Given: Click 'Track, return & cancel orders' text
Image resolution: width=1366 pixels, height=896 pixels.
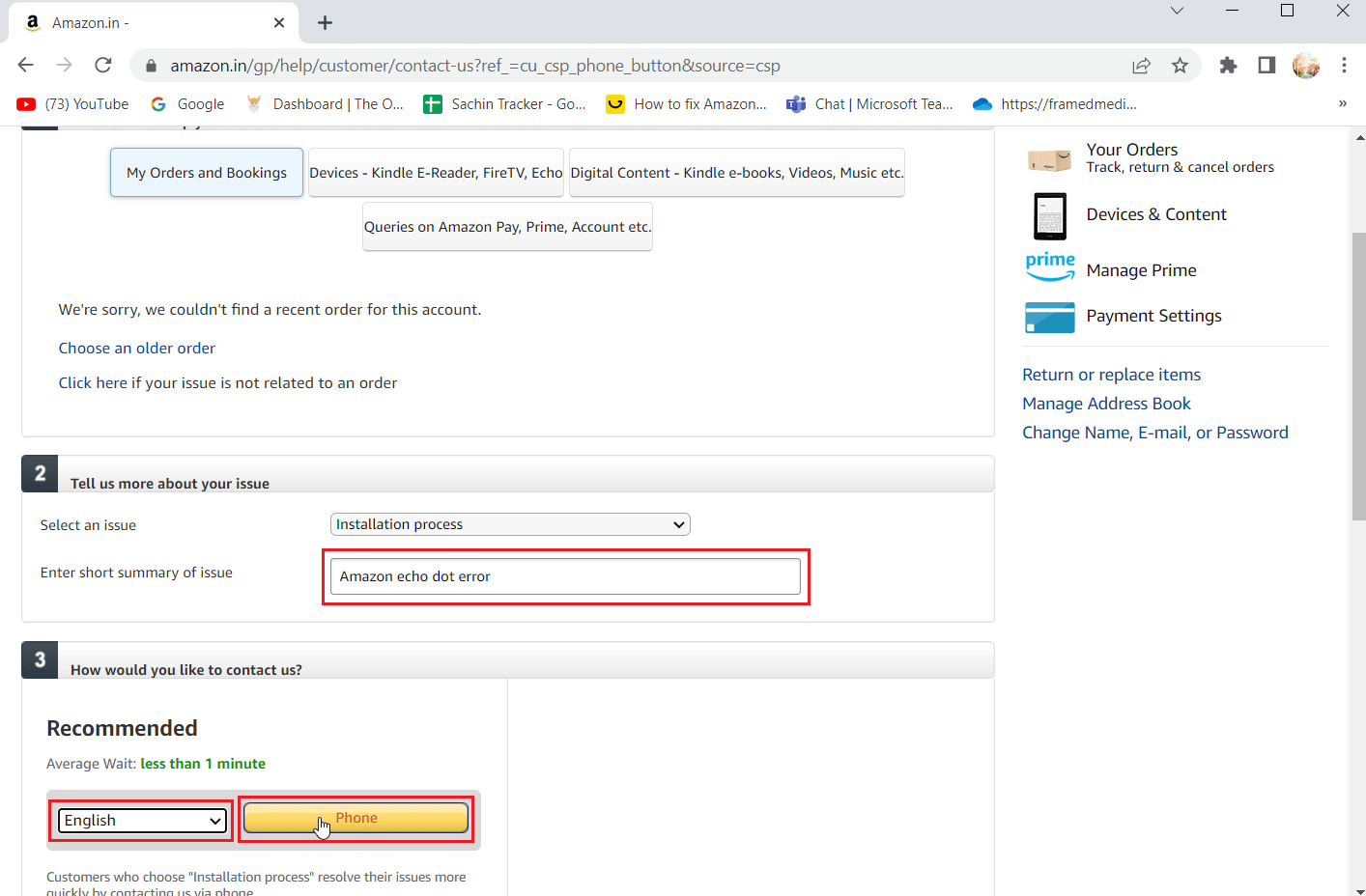Looking at the screenshot, I should point(1180,167).
